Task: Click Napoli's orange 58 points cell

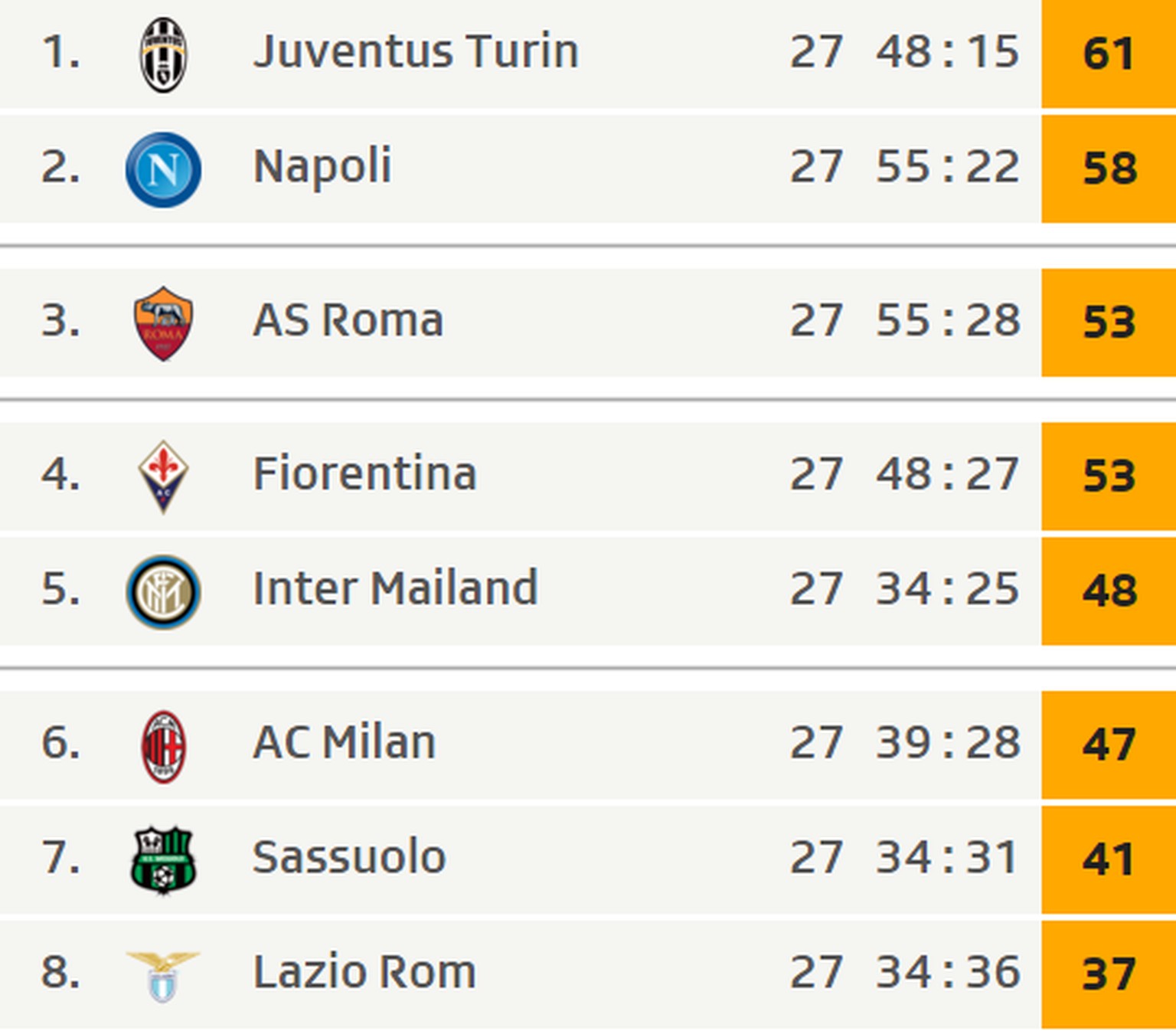Action: pos(1108,169)
